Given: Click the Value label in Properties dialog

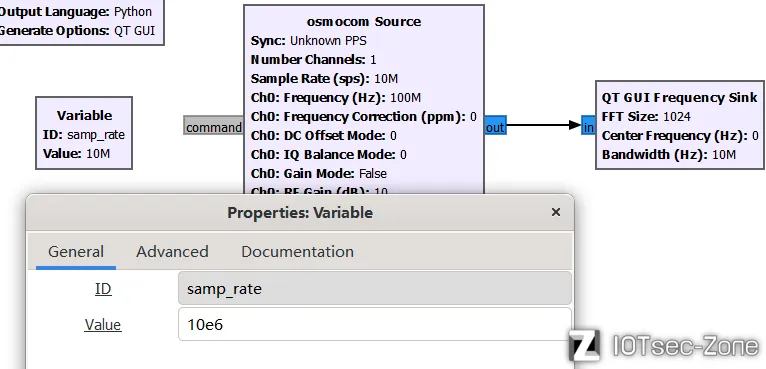Looking at the screenshot, I should click(x=103, y=325).
